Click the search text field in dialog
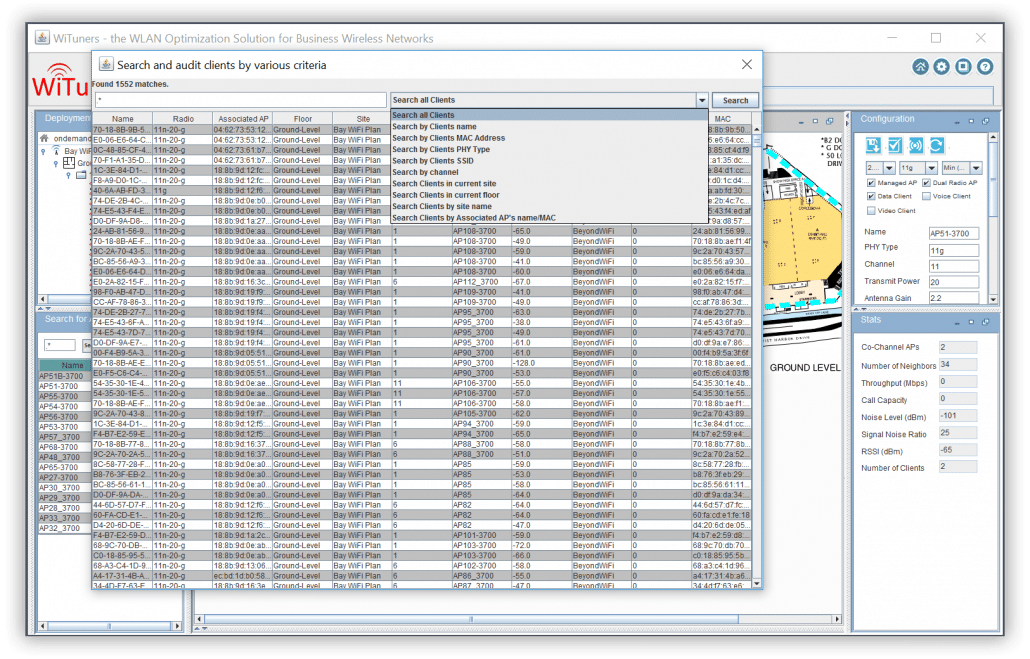The height and width of the screenshot is (659, 1030). coord(240,100)
